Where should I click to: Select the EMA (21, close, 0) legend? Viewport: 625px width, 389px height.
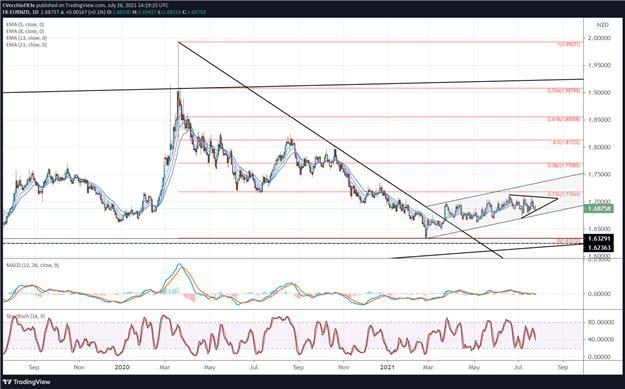(26, 45)
